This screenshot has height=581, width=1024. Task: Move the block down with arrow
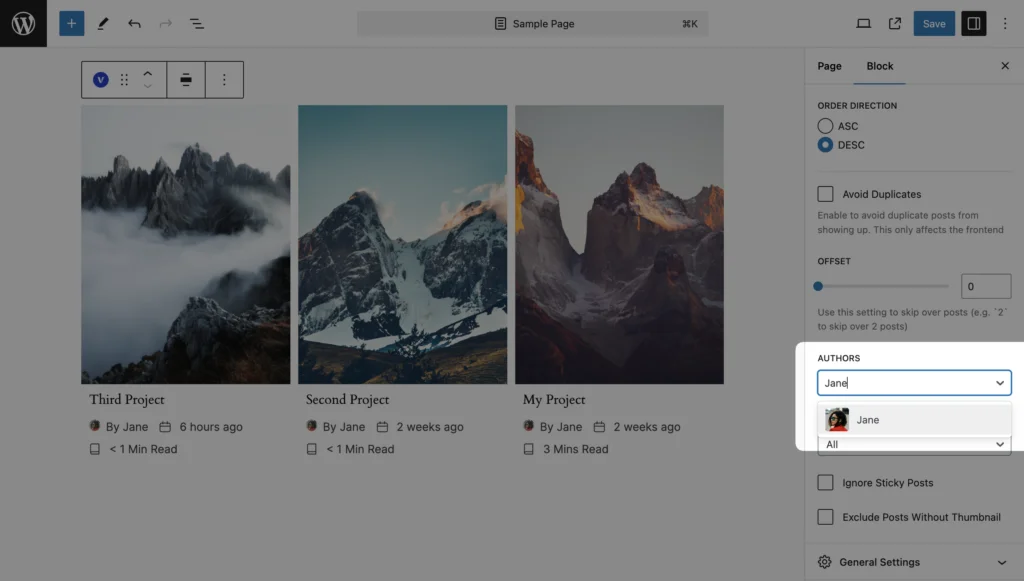(148, 86)
